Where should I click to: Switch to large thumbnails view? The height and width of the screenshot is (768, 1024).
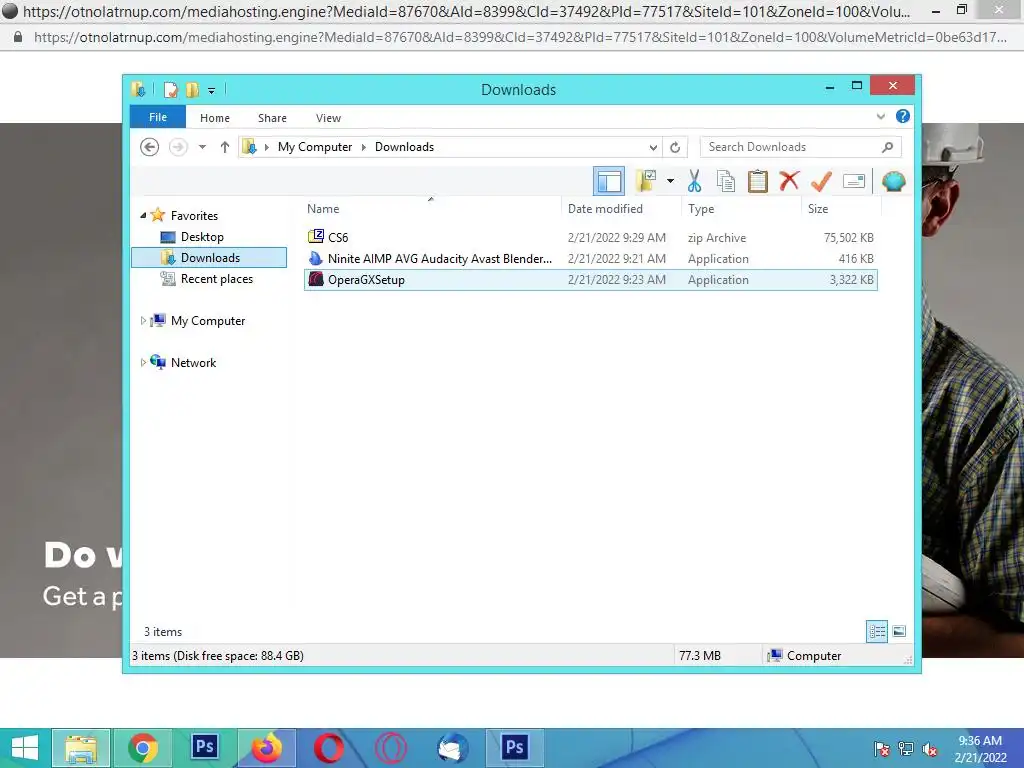(x=899, y=632)
